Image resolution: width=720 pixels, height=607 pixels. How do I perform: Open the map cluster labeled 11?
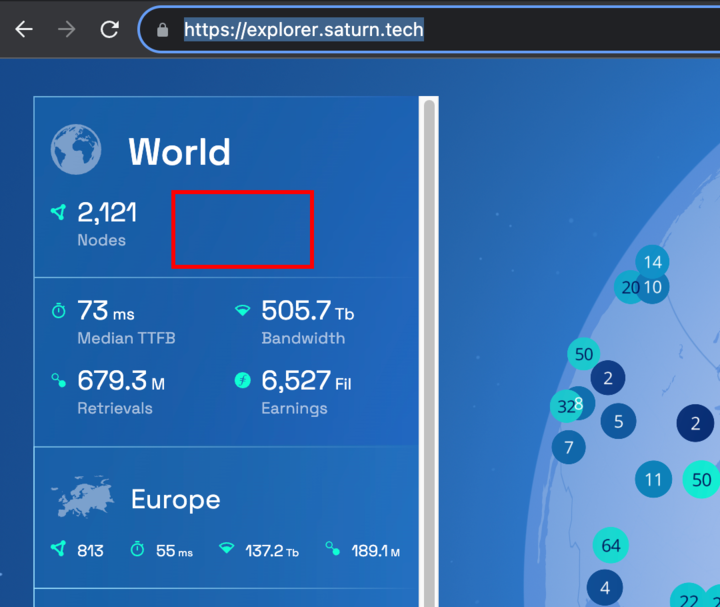653,479
